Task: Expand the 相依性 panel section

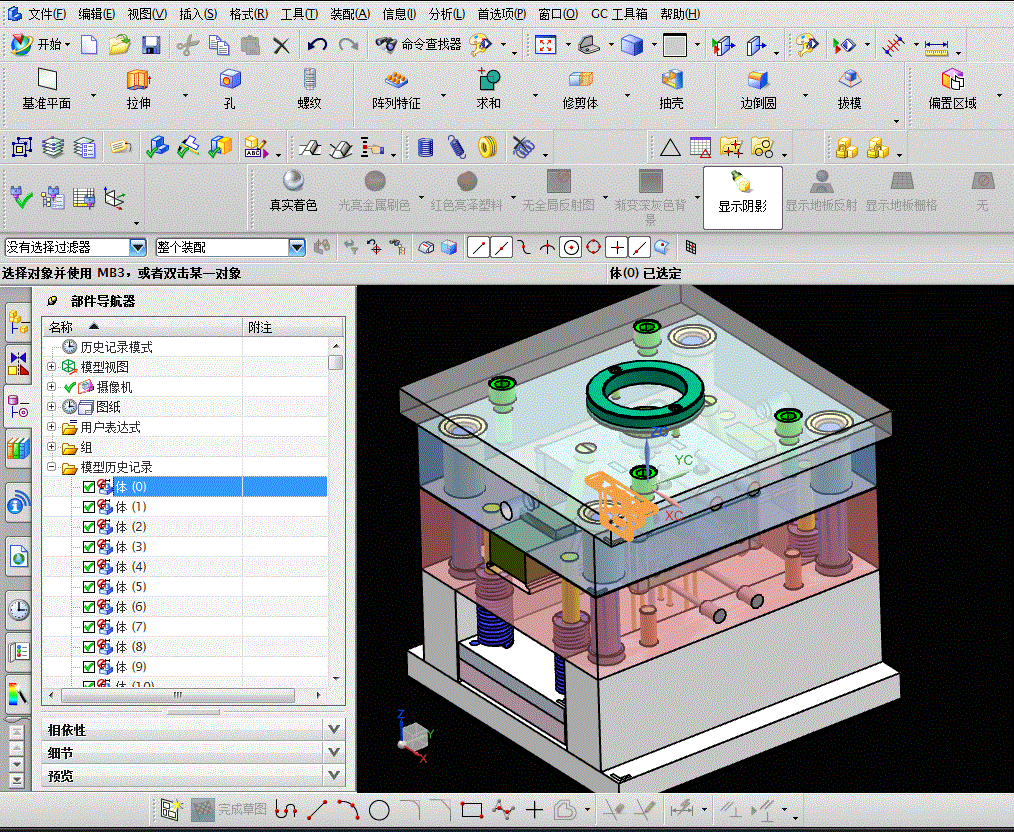Action: click(x=334, y=729)
